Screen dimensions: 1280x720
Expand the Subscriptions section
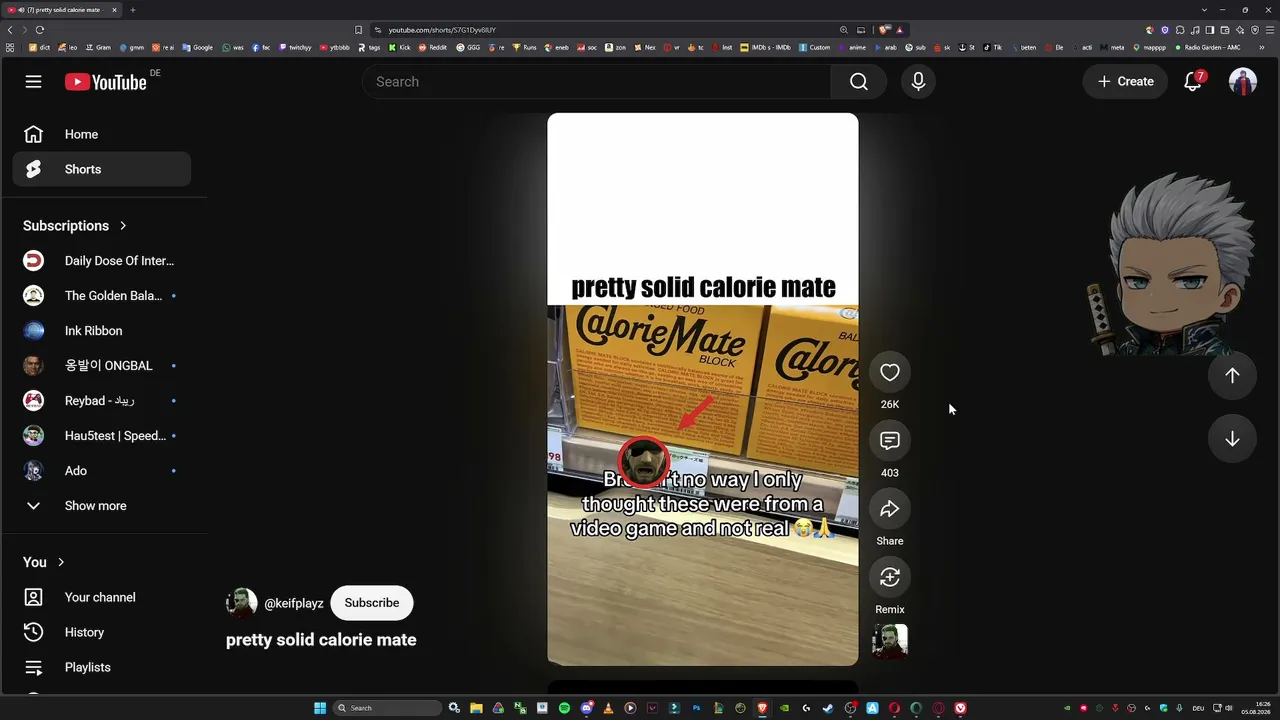[x=75, y=226]
